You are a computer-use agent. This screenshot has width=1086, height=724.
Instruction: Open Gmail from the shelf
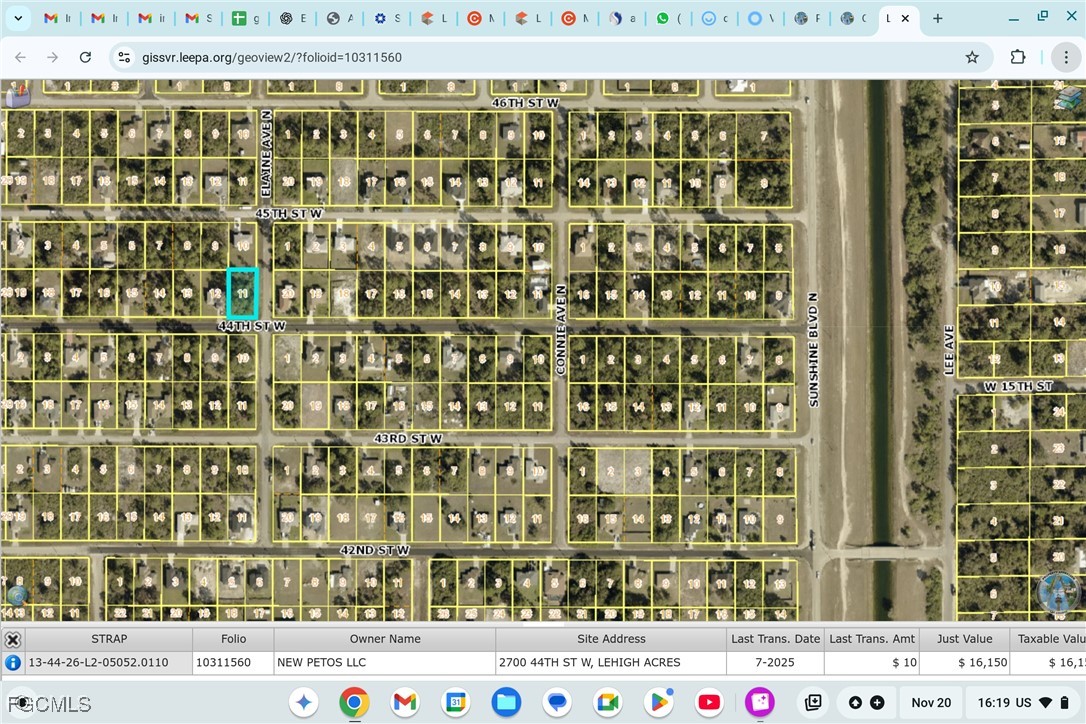[x=405, y=702]
